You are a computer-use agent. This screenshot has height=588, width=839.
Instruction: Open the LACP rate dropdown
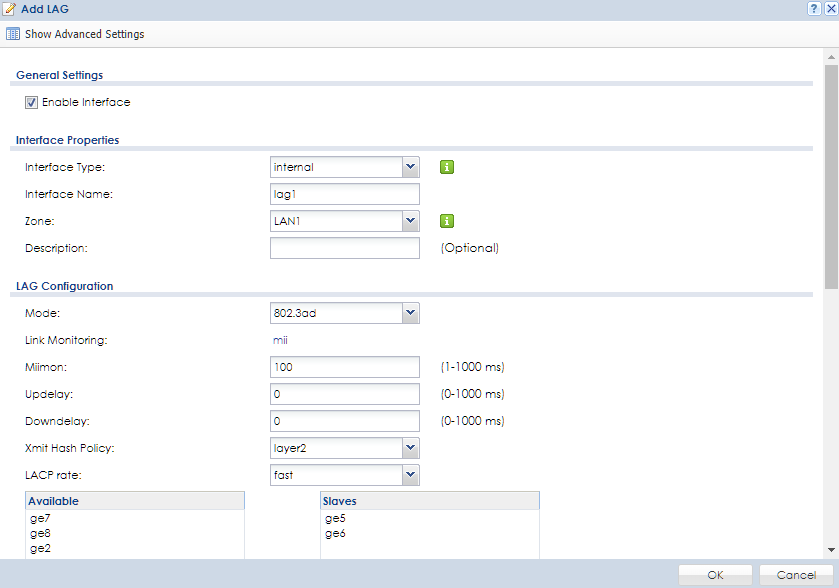point(410,475)
